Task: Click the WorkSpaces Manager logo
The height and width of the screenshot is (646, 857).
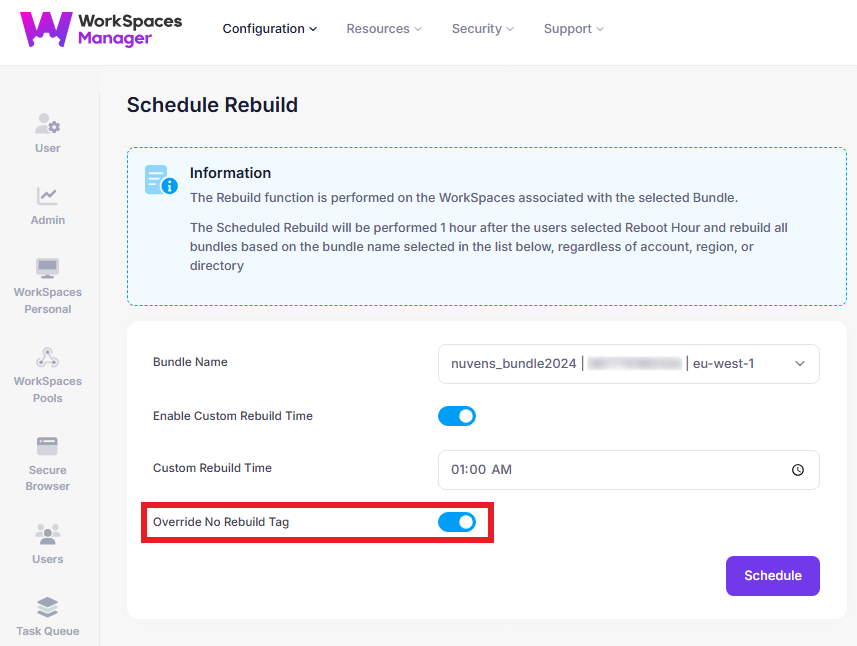Action: [x=100, y=29]
